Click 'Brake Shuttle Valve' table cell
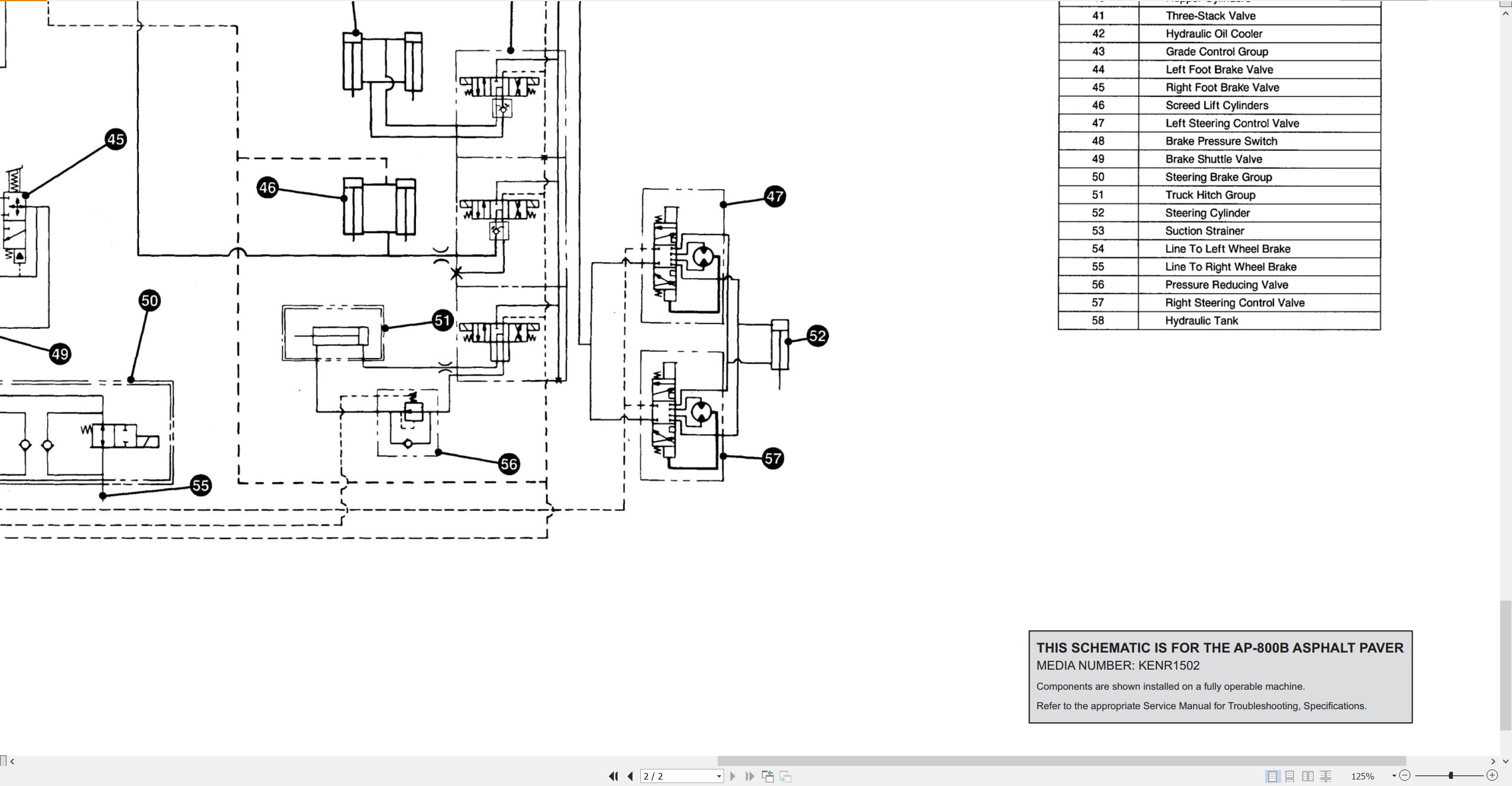1512x786 pixels. click(x=1260, y=159)
